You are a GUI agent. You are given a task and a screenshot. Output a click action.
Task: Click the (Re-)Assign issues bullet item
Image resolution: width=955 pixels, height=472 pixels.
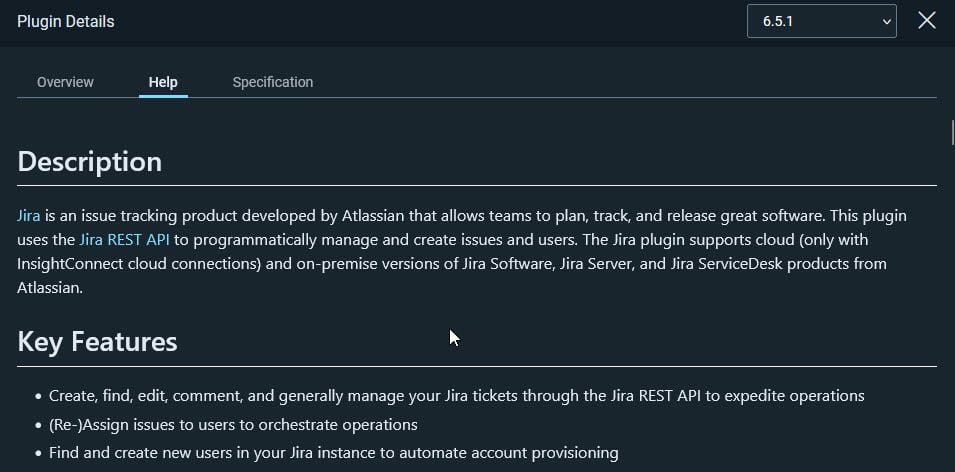(233, 424)
